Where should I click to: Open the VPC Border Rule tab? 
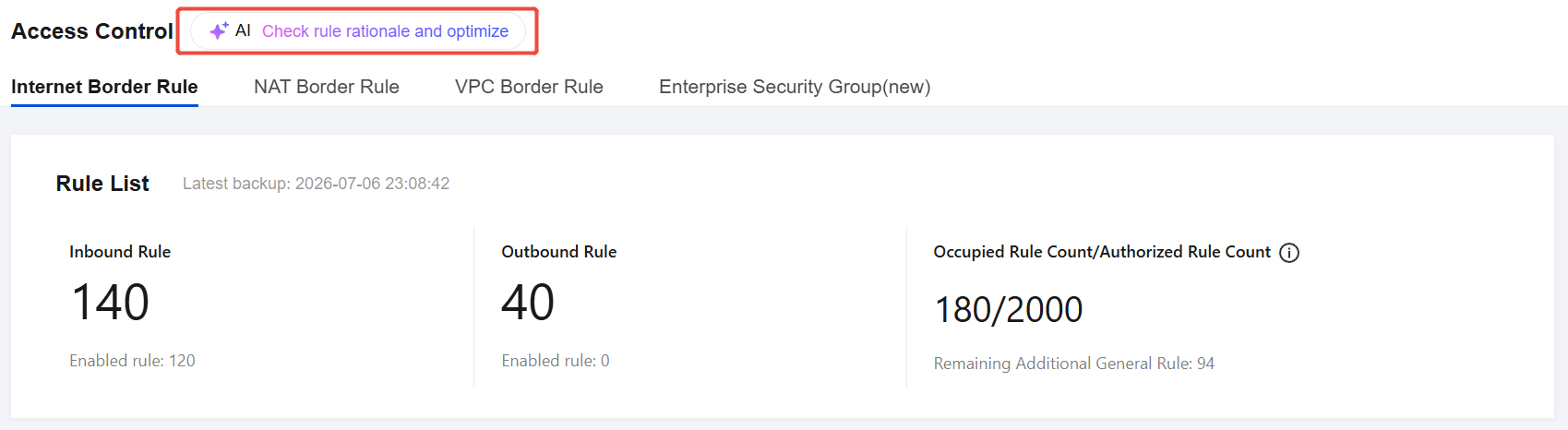point(529,87)
